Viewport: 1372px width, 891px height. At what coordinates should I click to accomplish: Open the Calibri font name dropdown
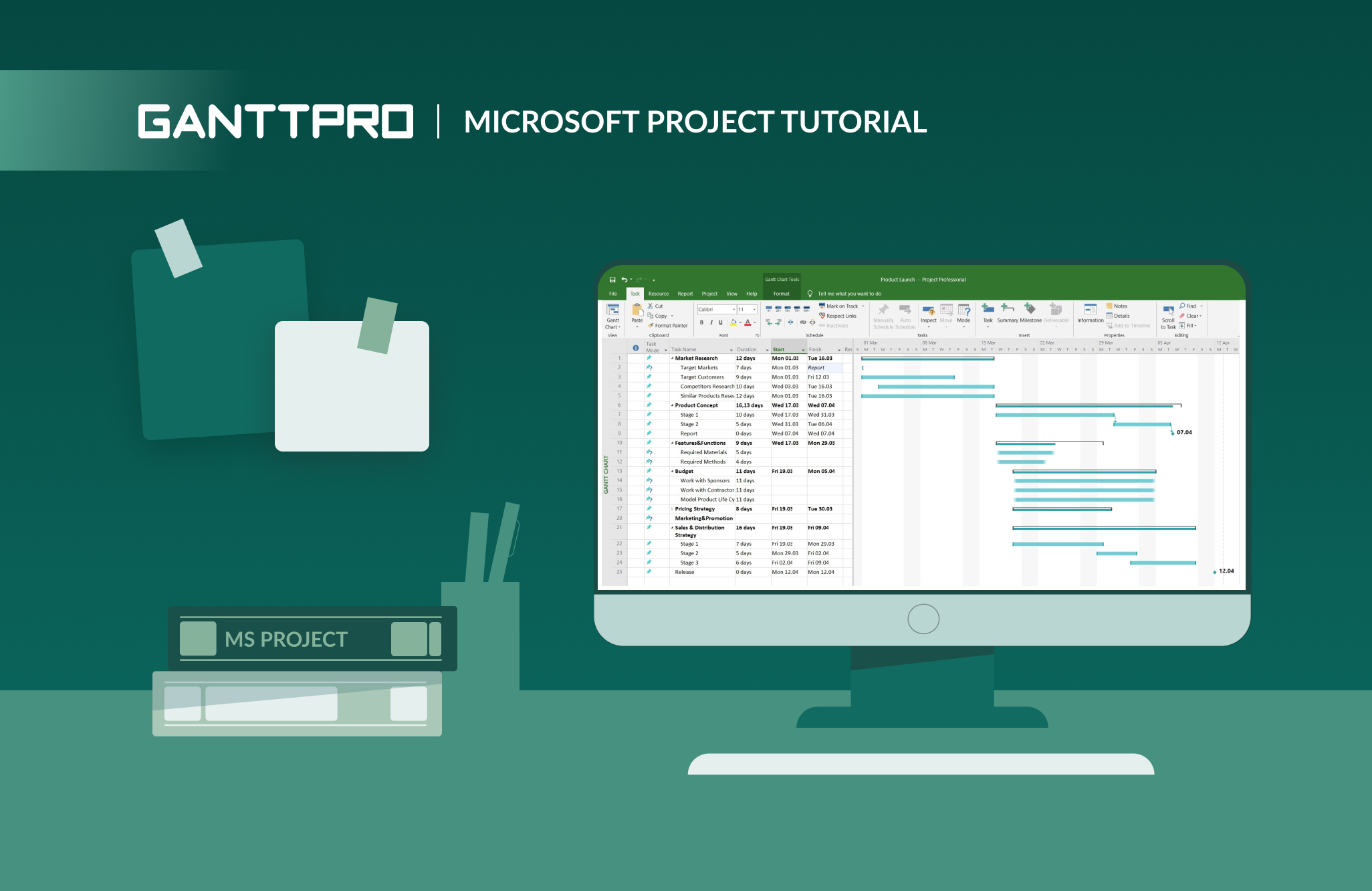(733, 309)
